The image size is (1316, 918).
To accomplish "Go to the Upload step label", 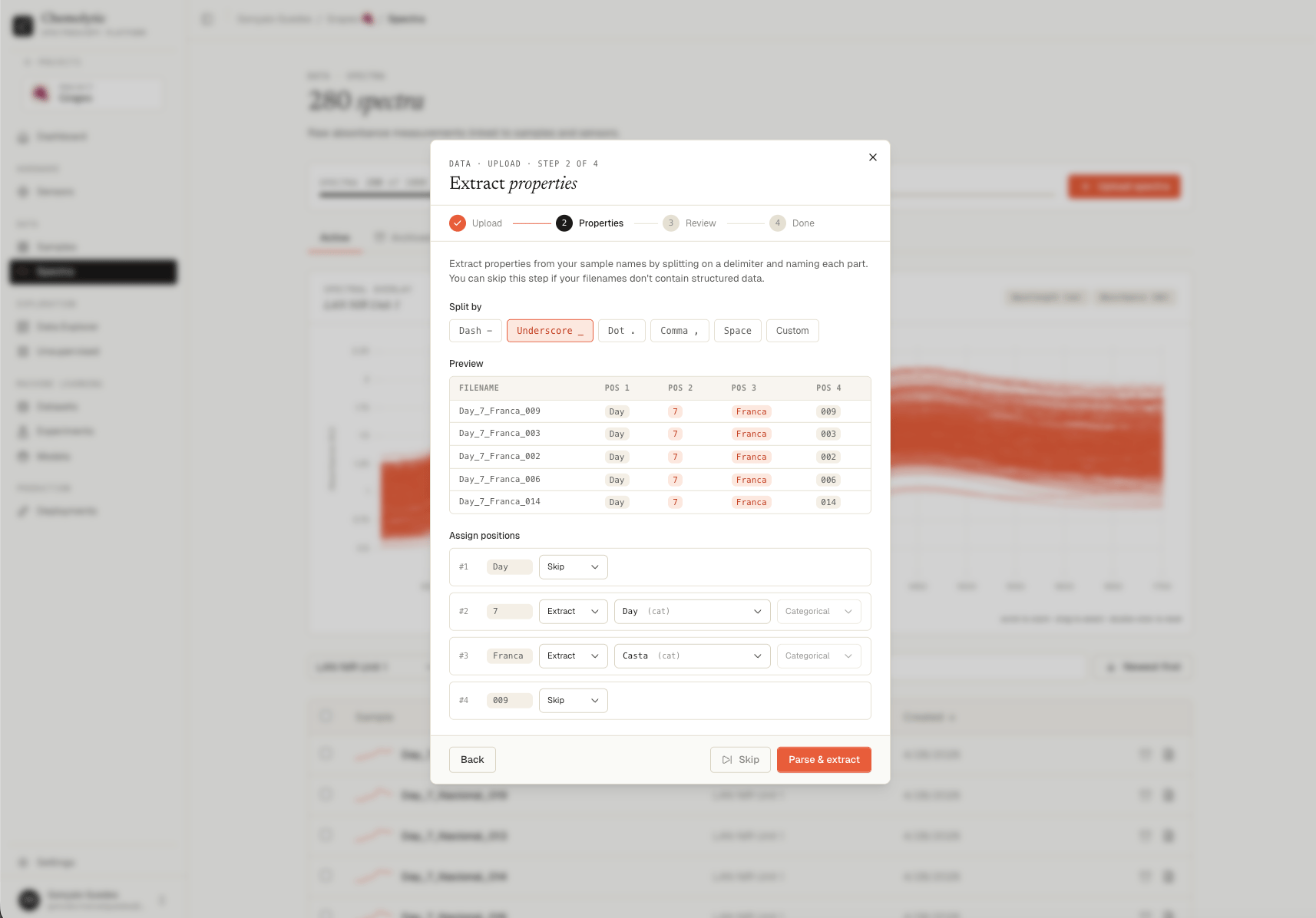I will [x=487, y=223].
